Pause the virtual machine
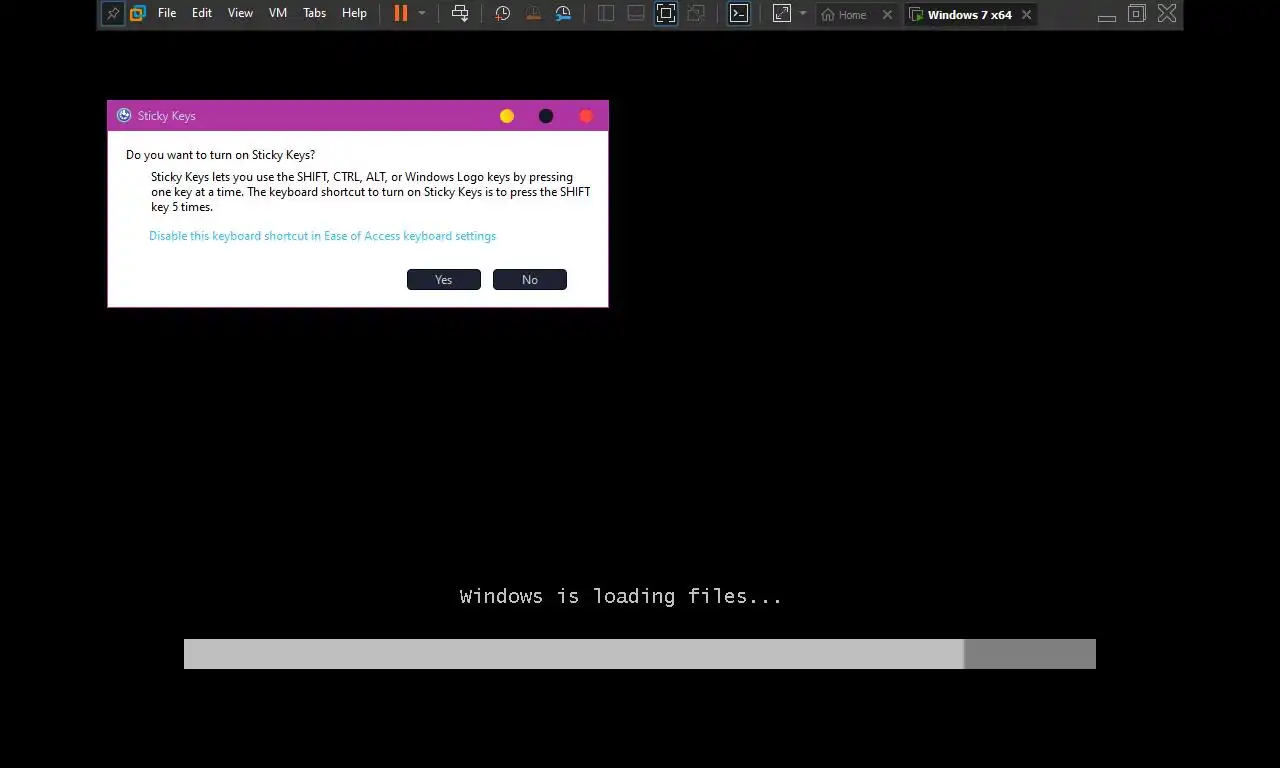The image size is (1280, 768). (x=400, y=14)
